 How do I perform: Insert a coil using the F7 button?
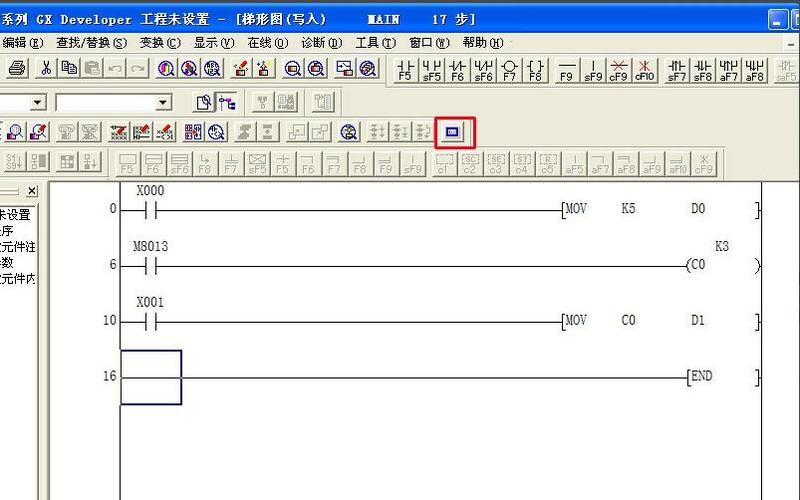click(x=510, y=69)
